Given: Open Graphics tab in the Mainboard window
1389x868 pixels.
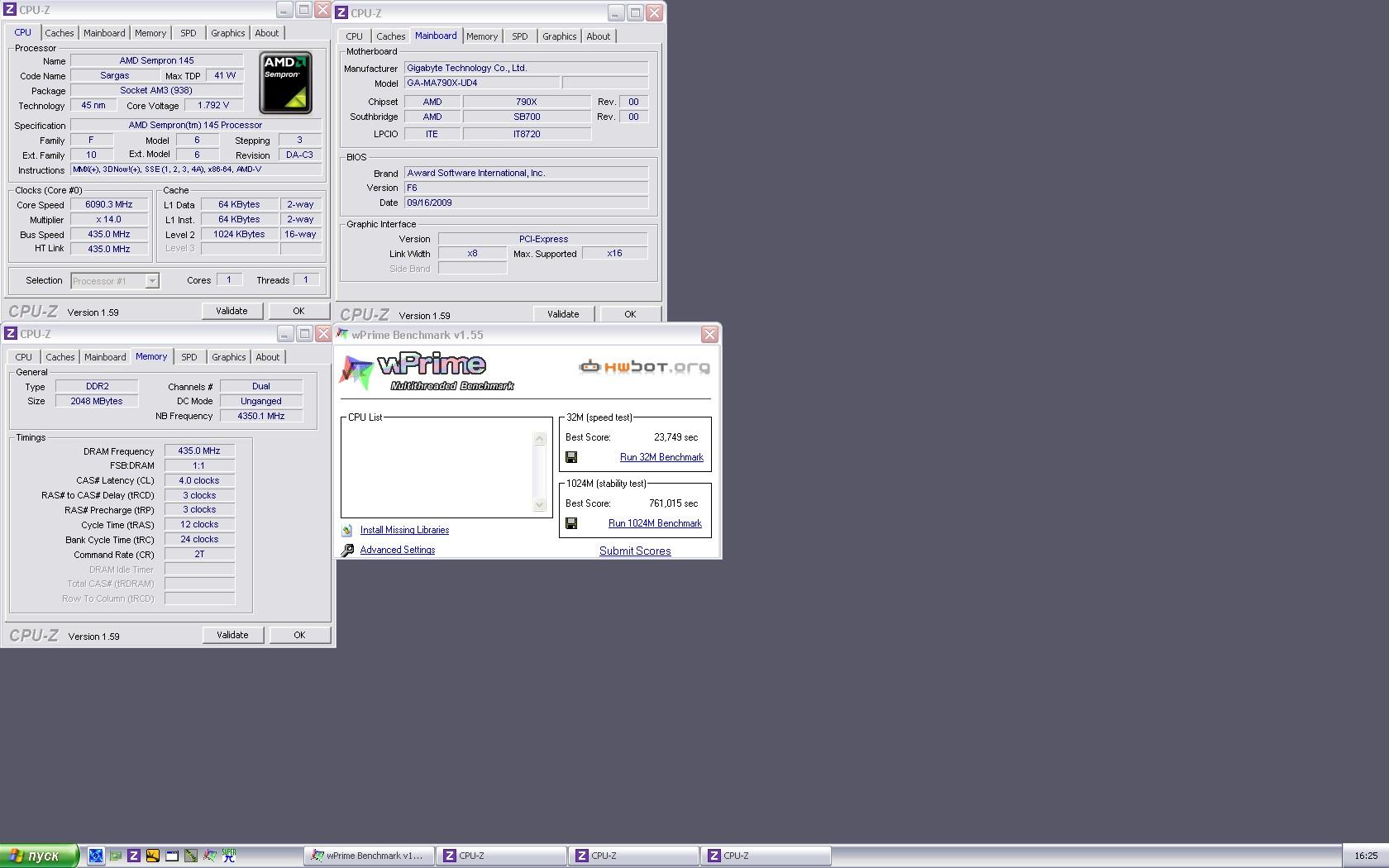Looking at the screenshot, I should (x=560, y=36).
